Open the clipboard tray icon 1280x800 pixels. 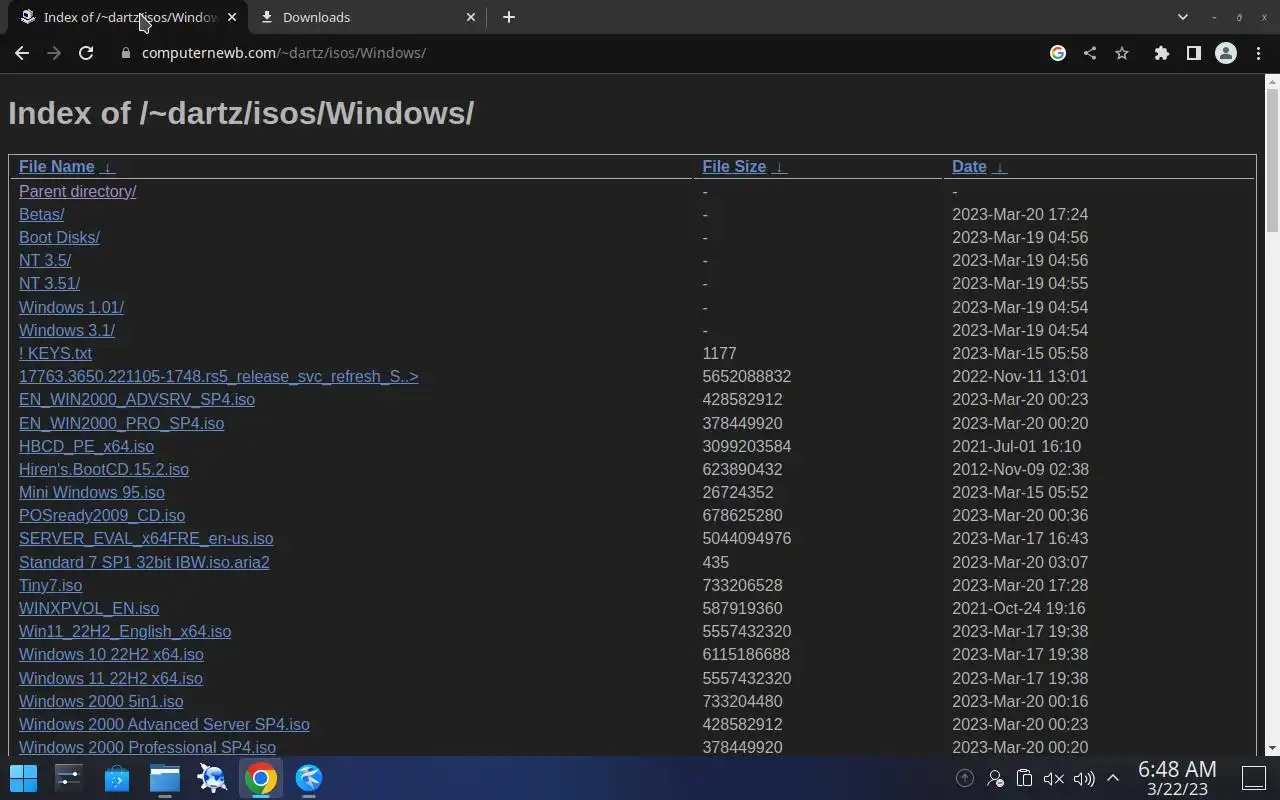pos(1024,778)
